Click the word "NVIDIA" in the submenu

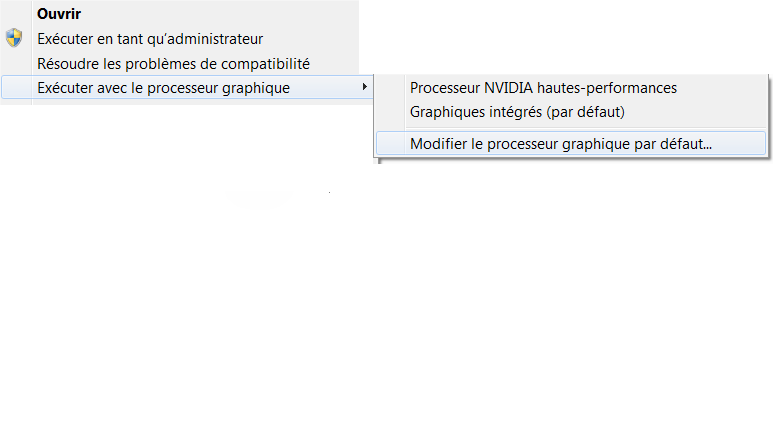coord(508,88)
